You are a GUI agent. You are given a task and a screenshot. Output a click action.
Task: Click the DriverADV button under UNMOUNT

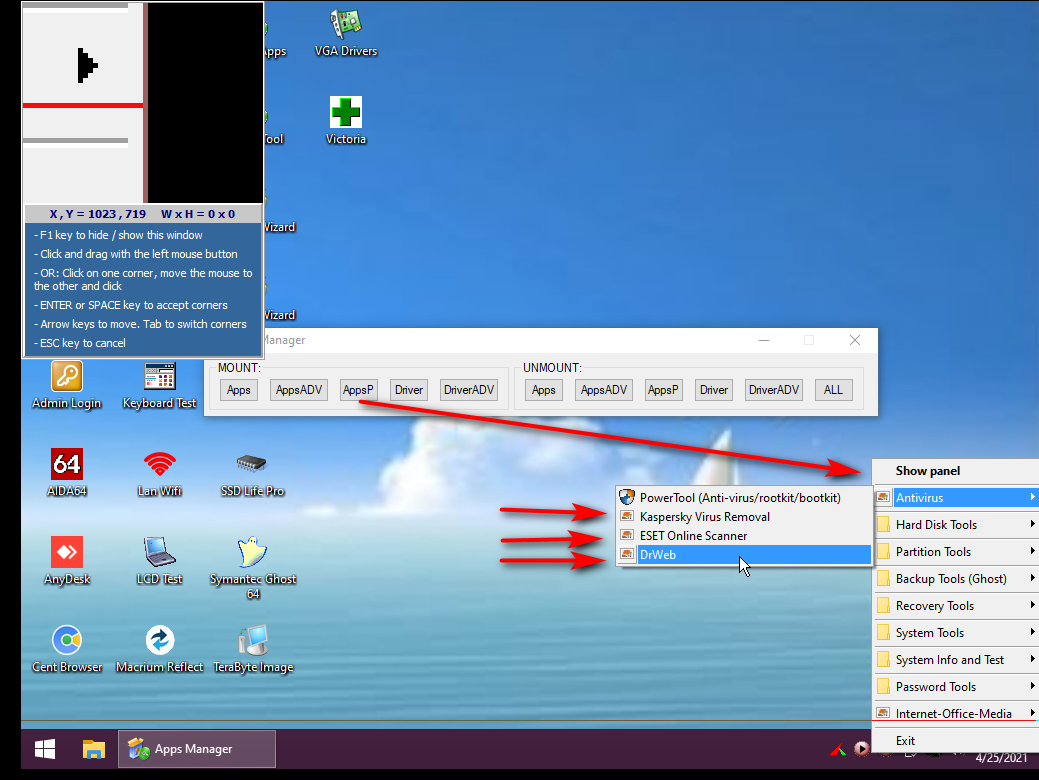[x=774, y=390]
